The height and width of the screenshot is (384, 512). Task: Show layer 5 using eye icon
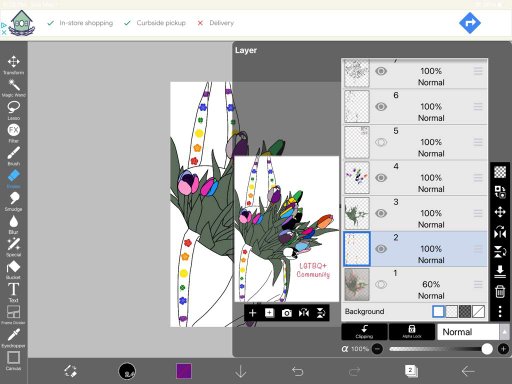(x=381, y=142)
